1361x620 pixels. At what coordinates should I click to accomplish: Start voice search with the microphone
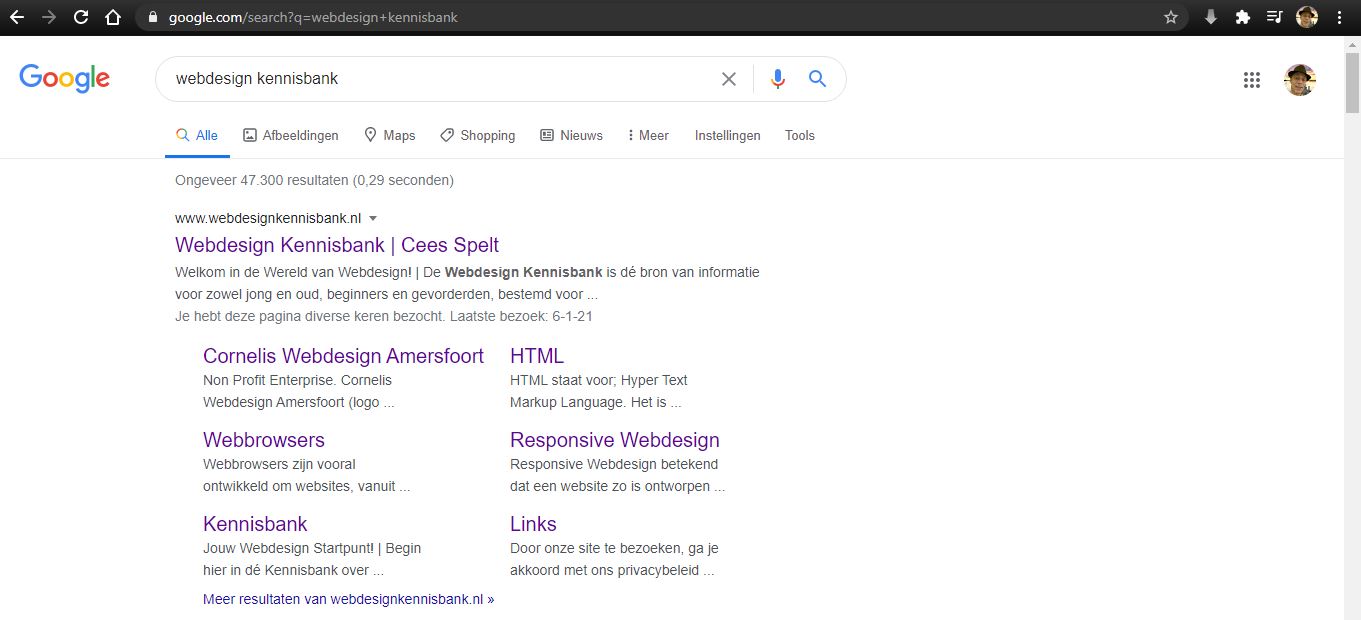tap(778, 79)
